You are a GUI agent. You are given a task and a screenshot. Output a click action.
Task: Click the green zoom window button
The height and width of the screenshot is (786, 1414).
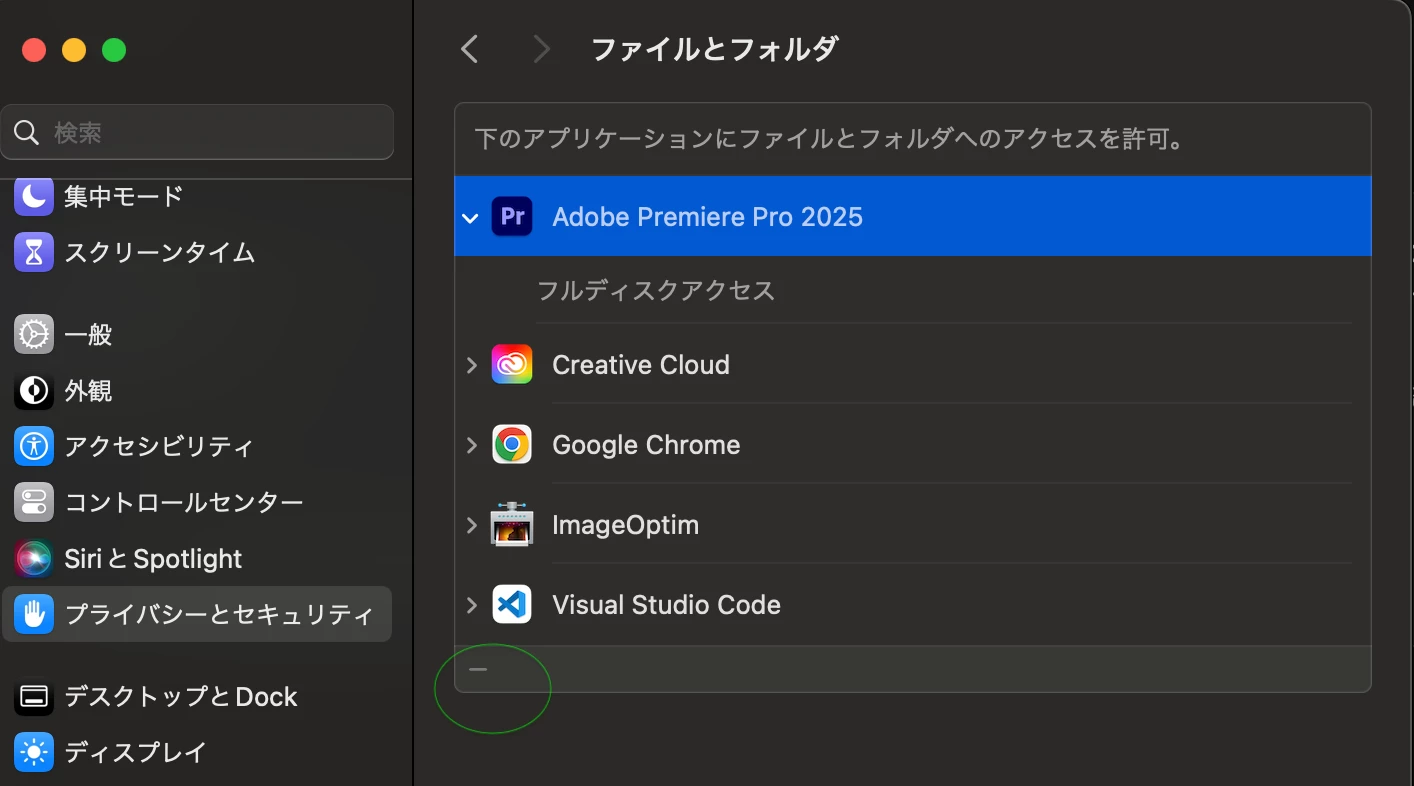(x=114, y=50)
